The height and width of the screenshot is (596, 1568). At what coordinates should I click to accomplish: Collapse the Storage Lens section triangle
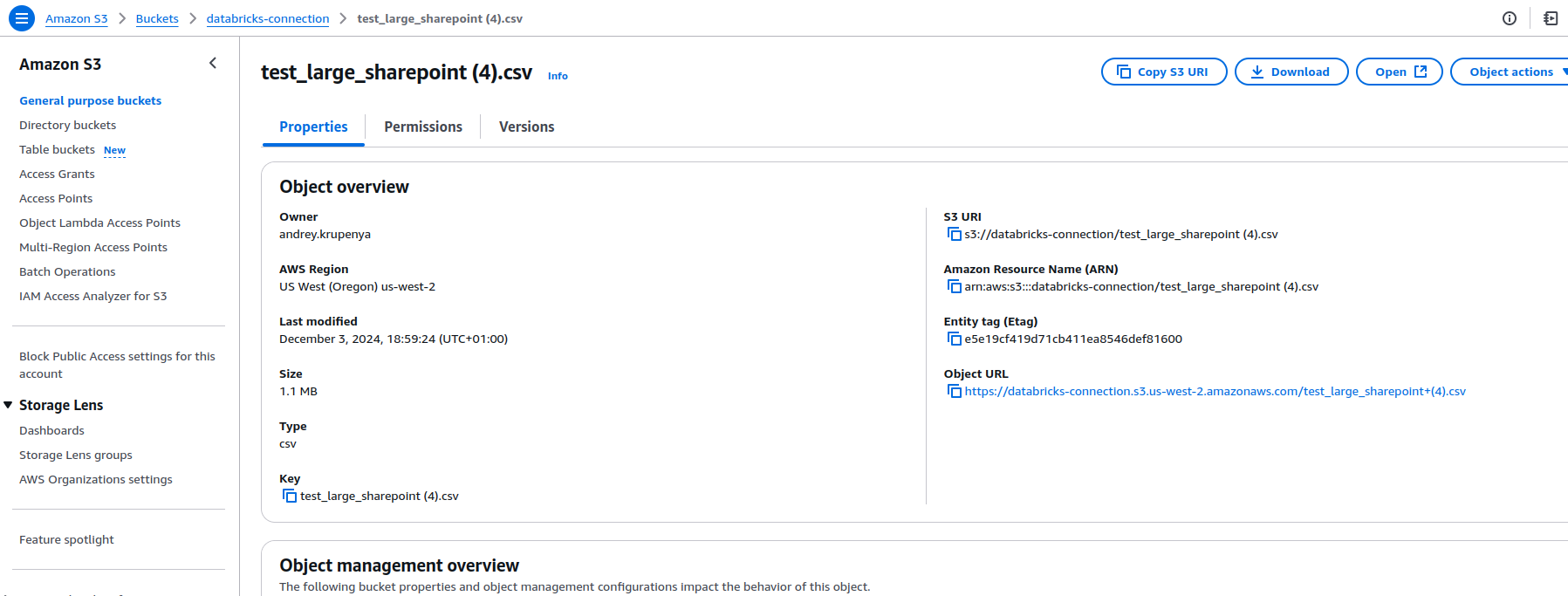[x=8, y=405]
